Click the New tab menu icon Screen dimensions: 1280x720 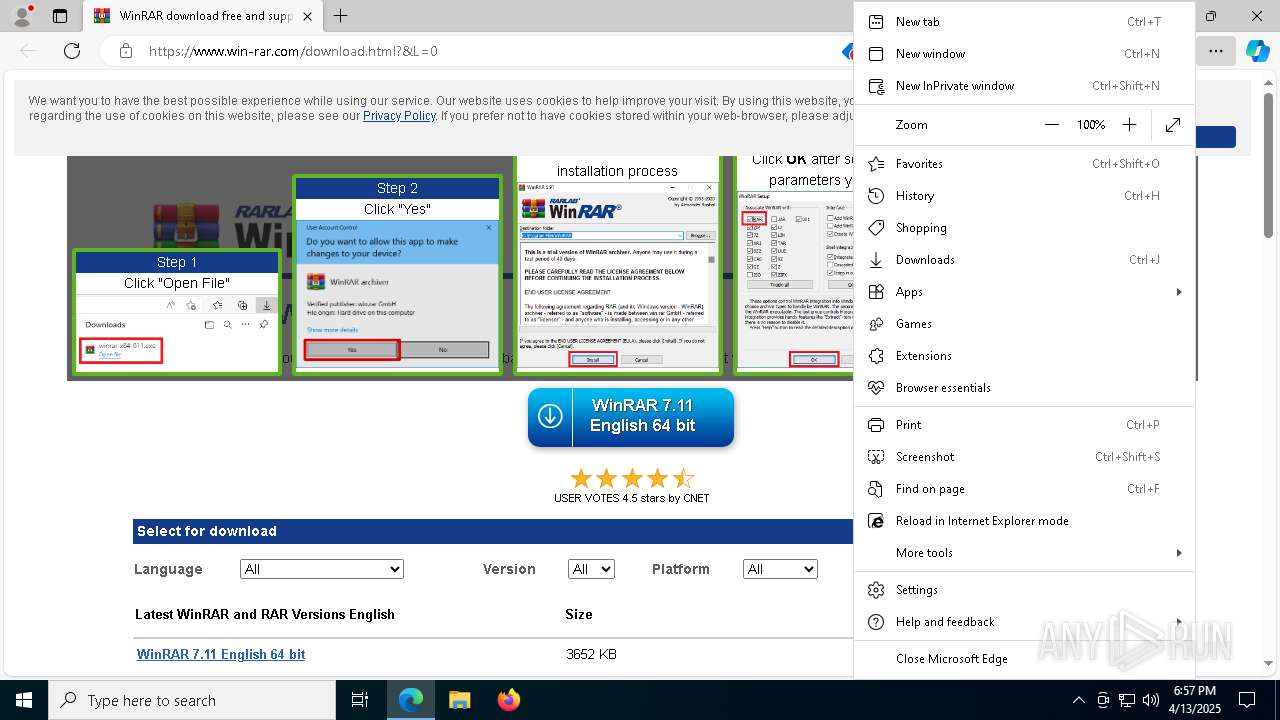tap(876, 22)
